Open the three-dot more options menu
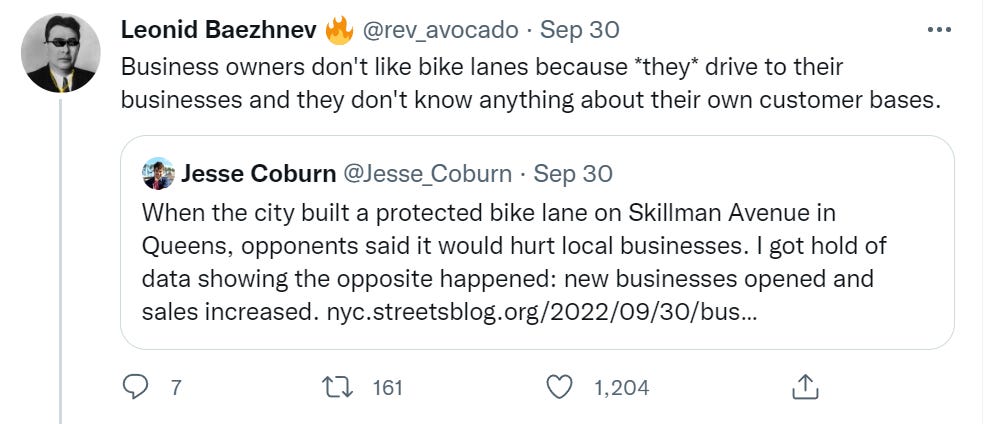 click(x=939, y=29)
